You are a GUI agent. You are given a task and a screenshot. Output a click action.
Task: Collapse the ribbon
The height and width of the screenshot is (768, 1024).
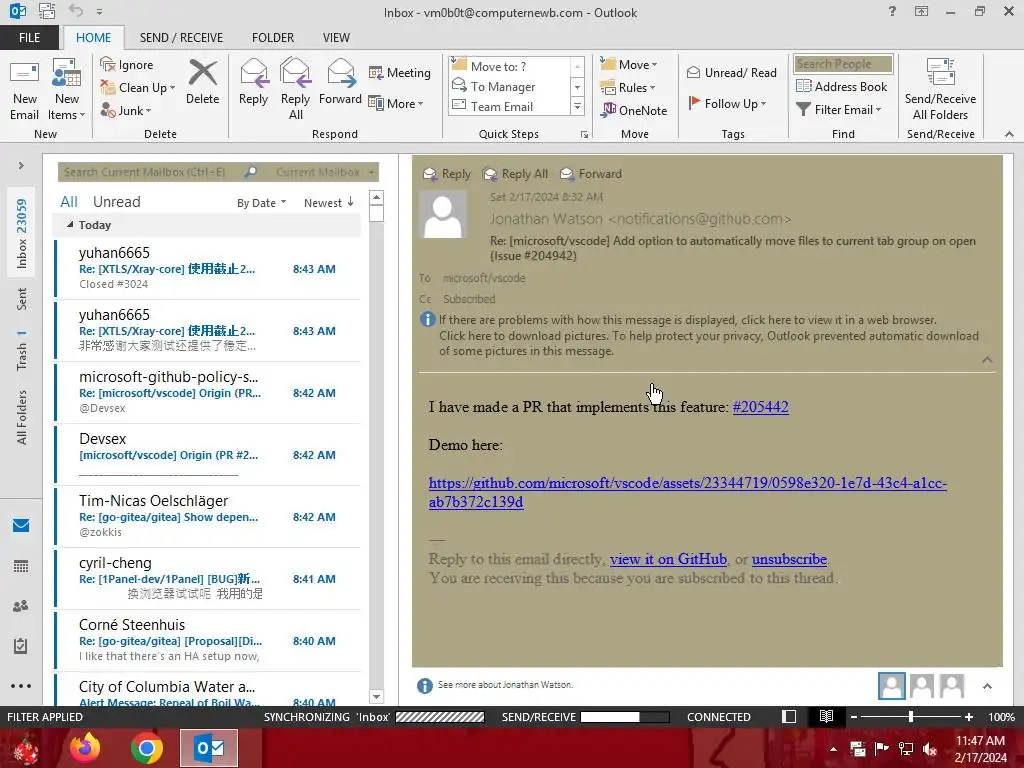click(1009, 134)
